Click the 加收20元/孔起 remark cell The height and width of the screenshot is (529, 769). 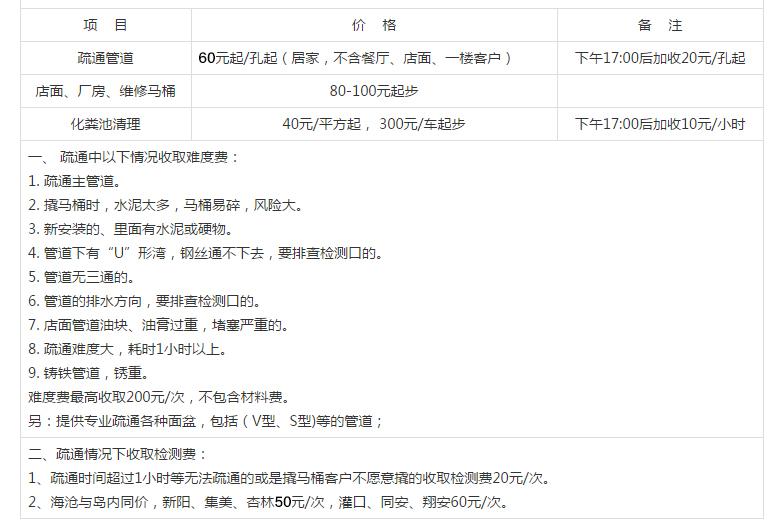click(660, 58)
